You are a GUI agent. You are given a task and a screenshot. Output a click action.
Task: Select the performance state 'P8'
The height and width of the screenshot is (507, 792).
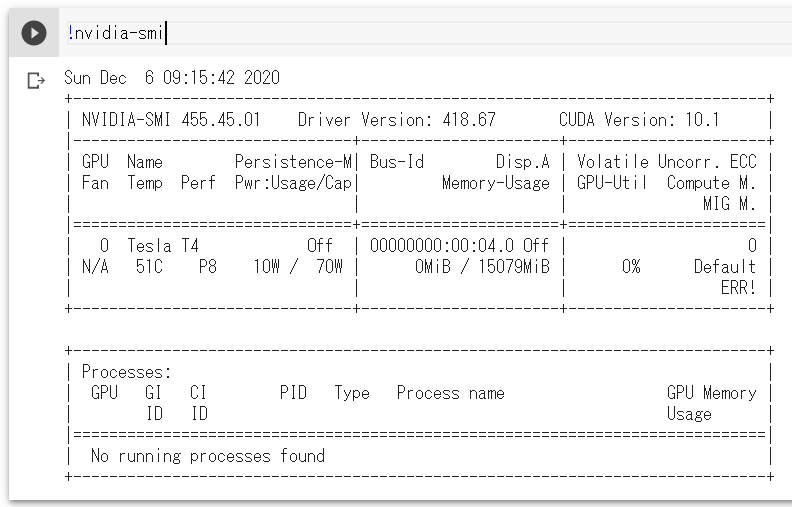click(x=208, y=267)
